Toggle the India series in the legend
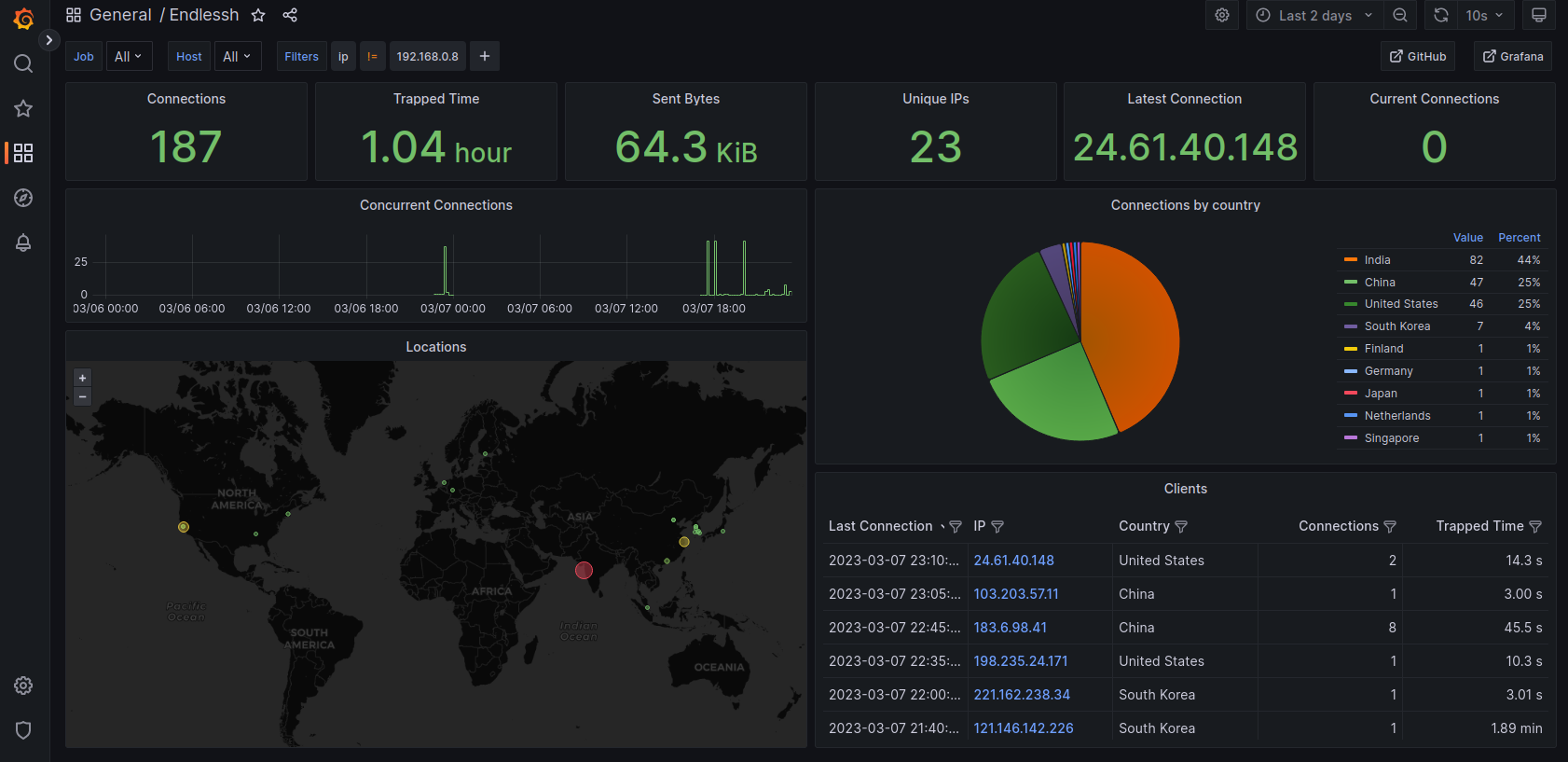1568x762 pixels. pos(1377,260)
